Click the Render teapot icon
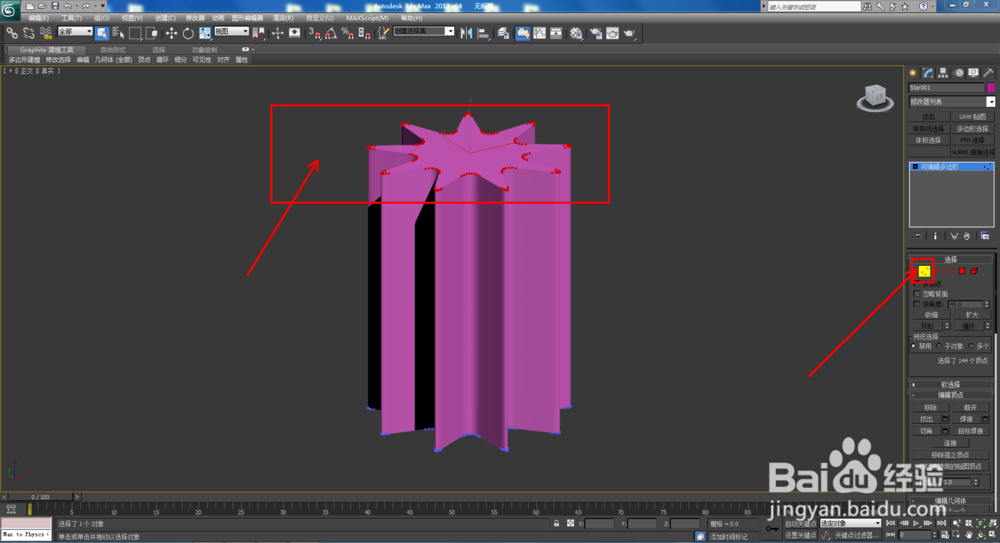Image resolution: width=1000 pixels, height=543 pixels. click(629, 33)
